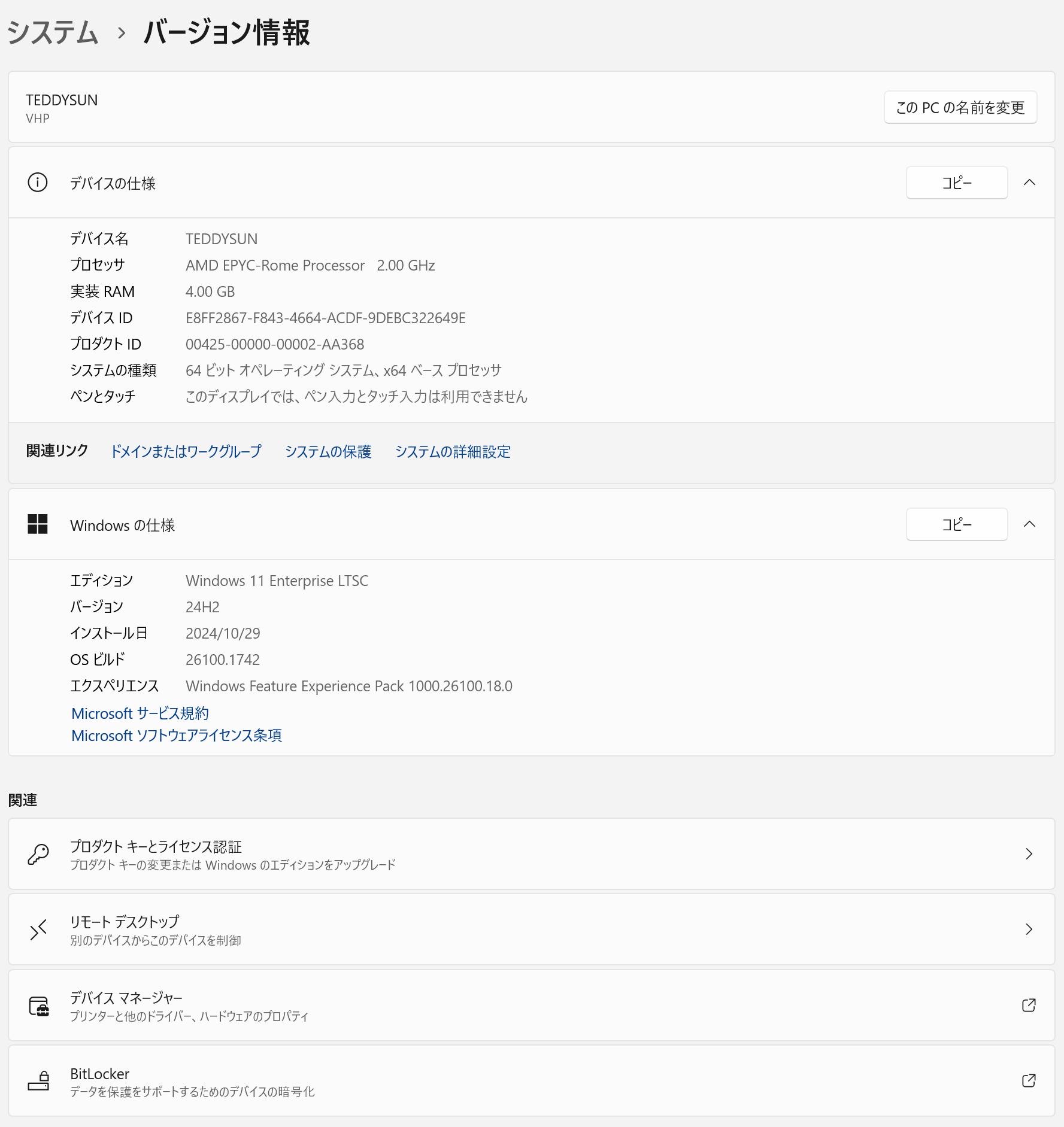Click the デバイス マネージャー icon
This screenshot has height=1127, width=1064.
point(39,1006)
